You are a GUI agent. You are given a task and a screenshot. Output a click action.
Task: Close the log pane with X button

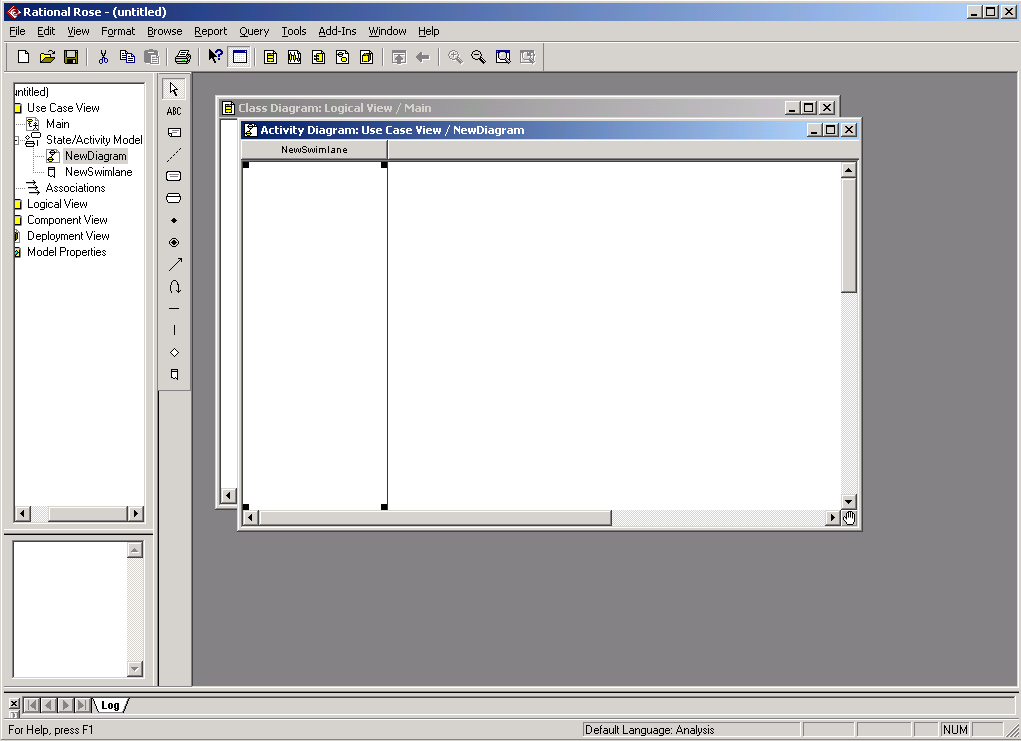(14, 703)
